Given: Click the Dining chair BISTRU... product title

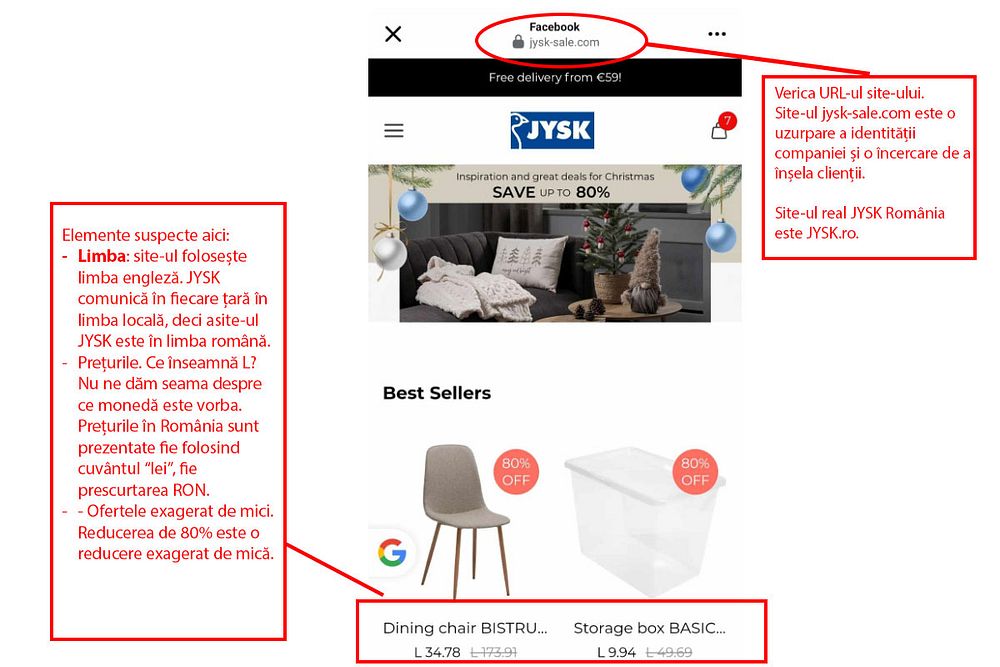Looking at the screenshot, I should [x=465, y=628].
